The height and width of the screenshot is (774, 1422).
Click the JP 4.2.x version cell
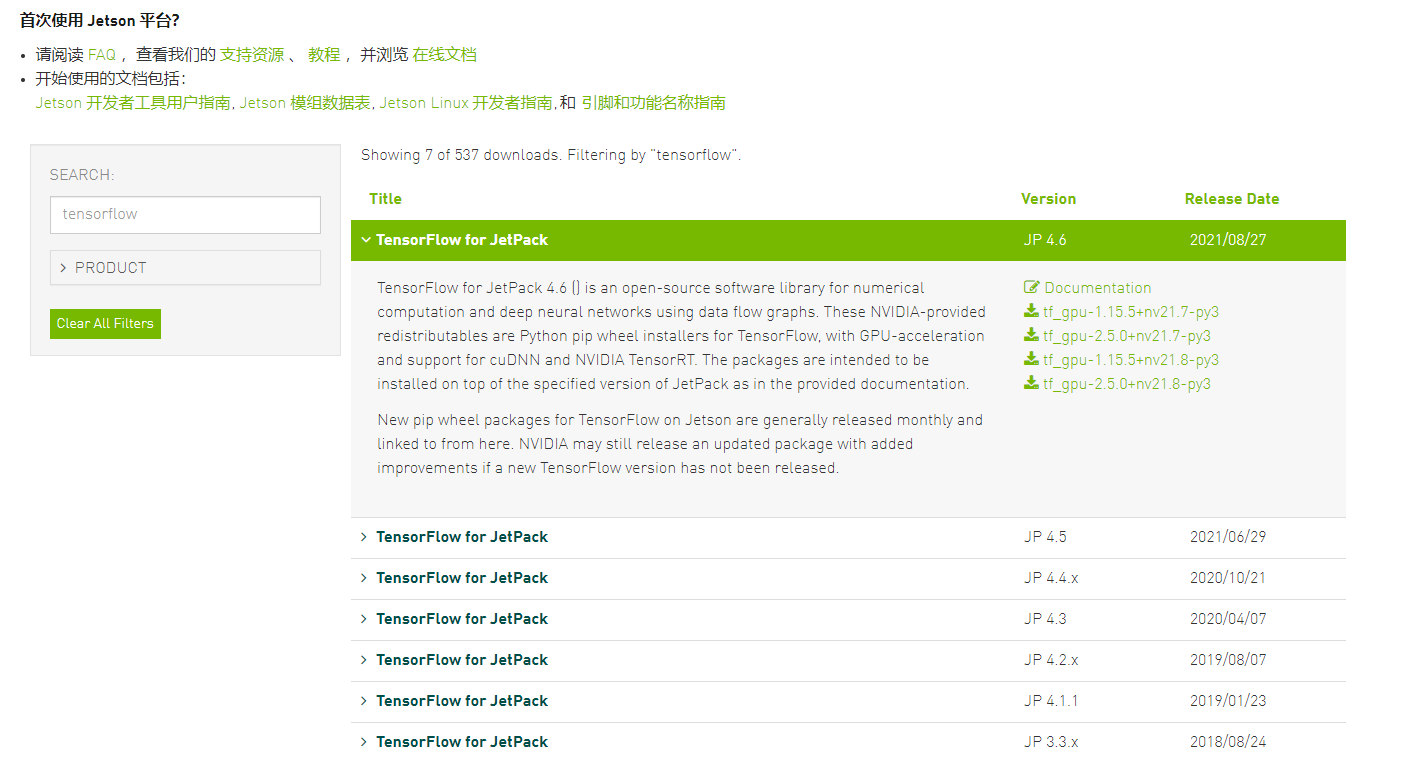coord(1051,660)
